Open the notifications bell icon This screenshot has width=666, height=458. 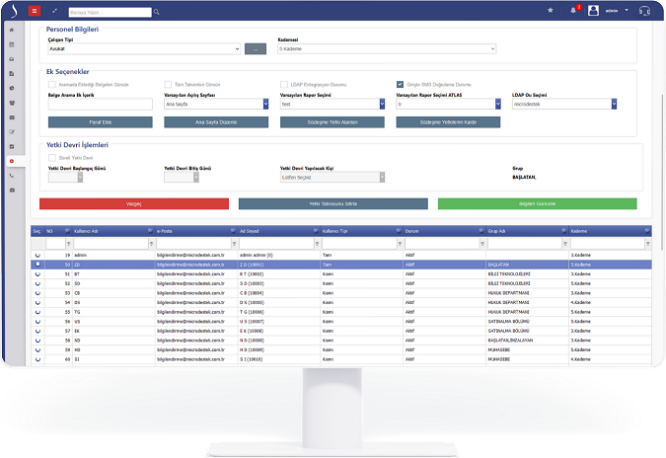pyautogui.click(x=573, y=11)
